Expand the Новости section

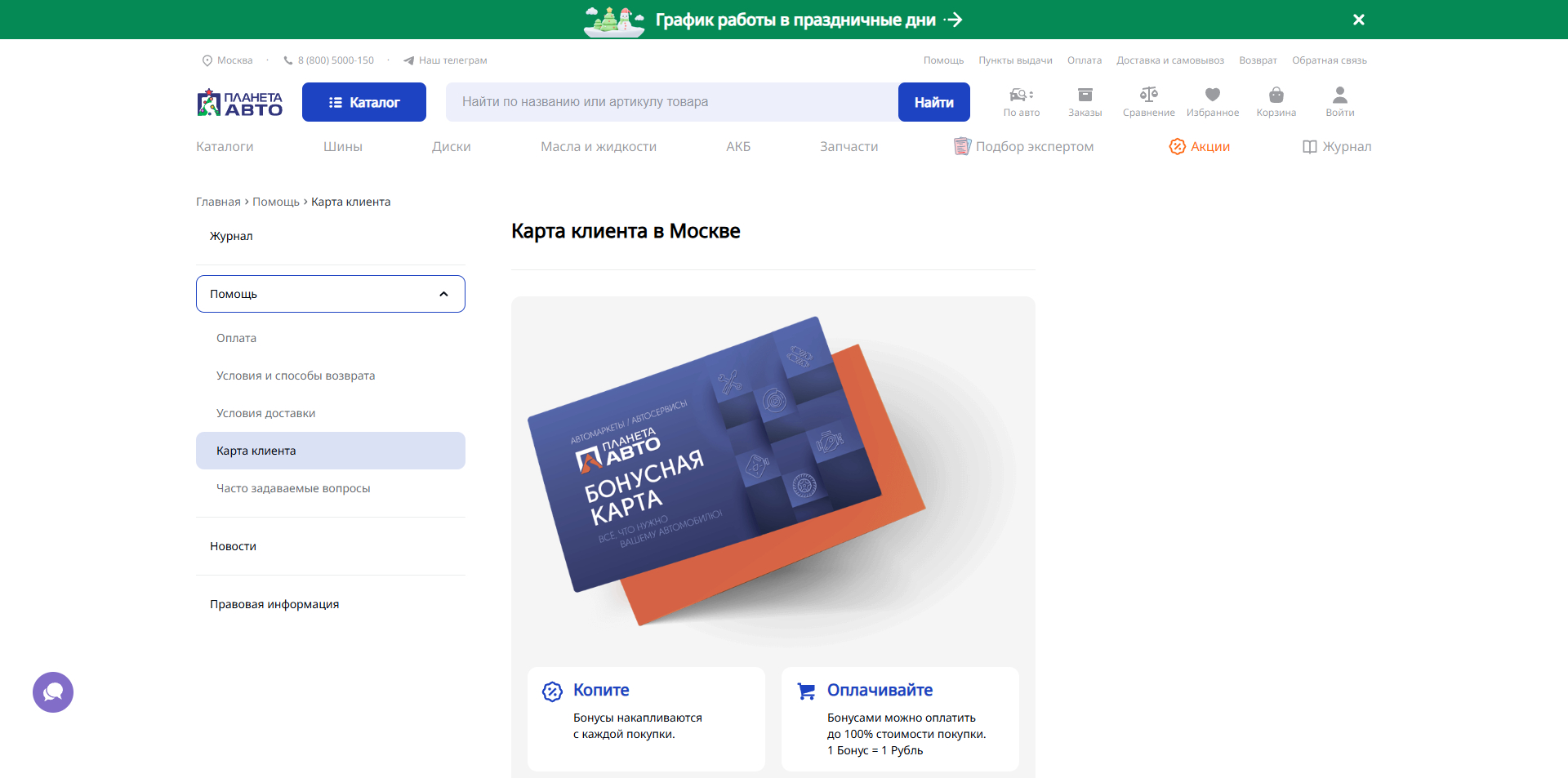coord(233,545)
